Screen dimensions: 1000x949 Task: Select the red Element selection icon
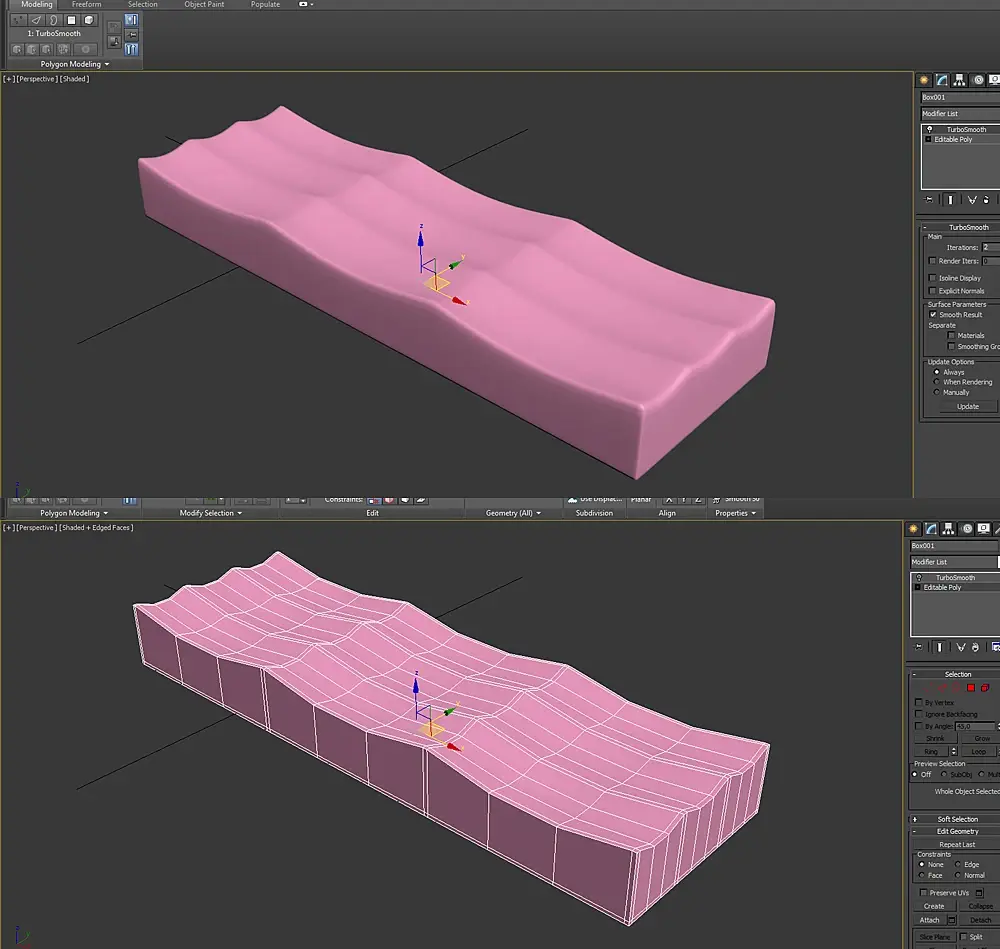[x=985, y=688]
